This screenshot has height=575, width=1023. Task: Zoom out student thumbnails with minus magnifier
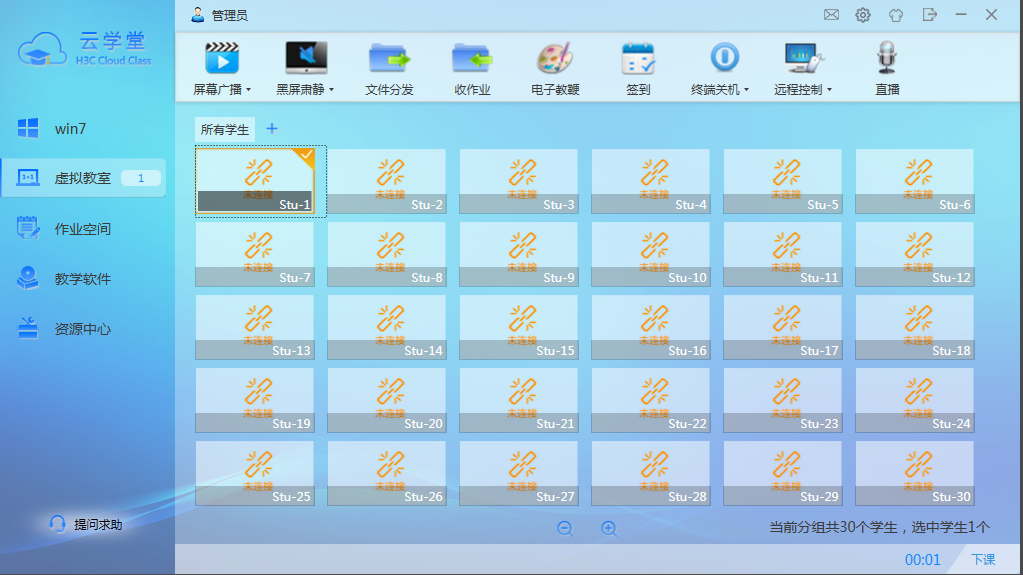tap(565, 529)
